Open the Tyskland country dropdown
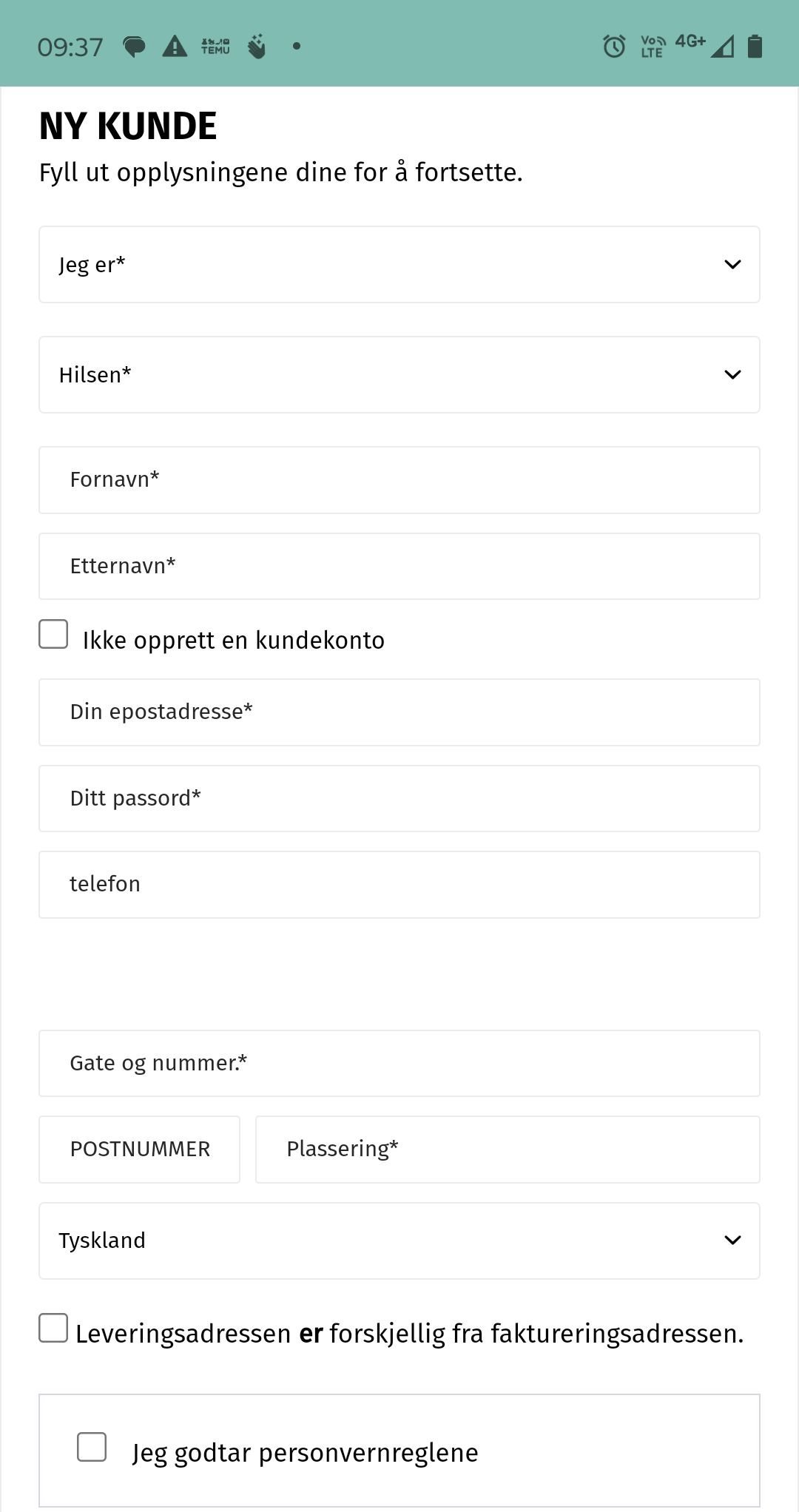 point(399,1241)
